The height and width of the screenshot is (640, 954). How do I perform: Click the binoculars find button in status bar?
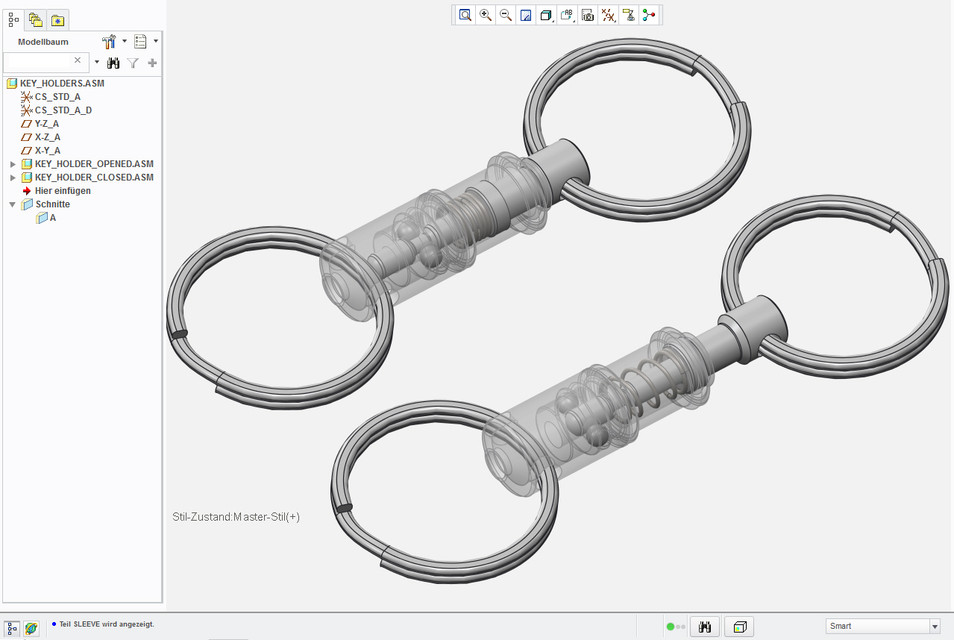[705, 627]
